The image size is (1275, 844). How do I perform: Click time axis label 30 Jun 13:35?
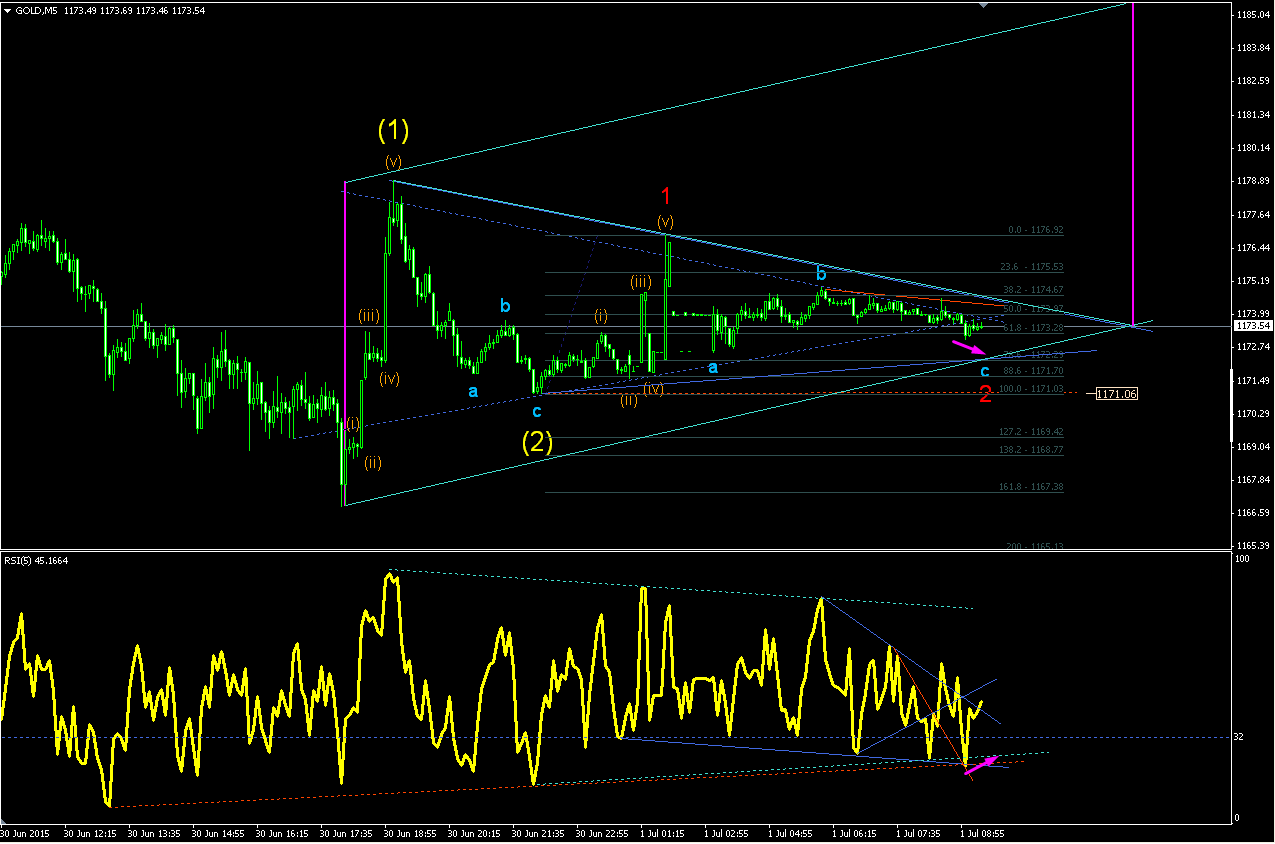point(155,832)
